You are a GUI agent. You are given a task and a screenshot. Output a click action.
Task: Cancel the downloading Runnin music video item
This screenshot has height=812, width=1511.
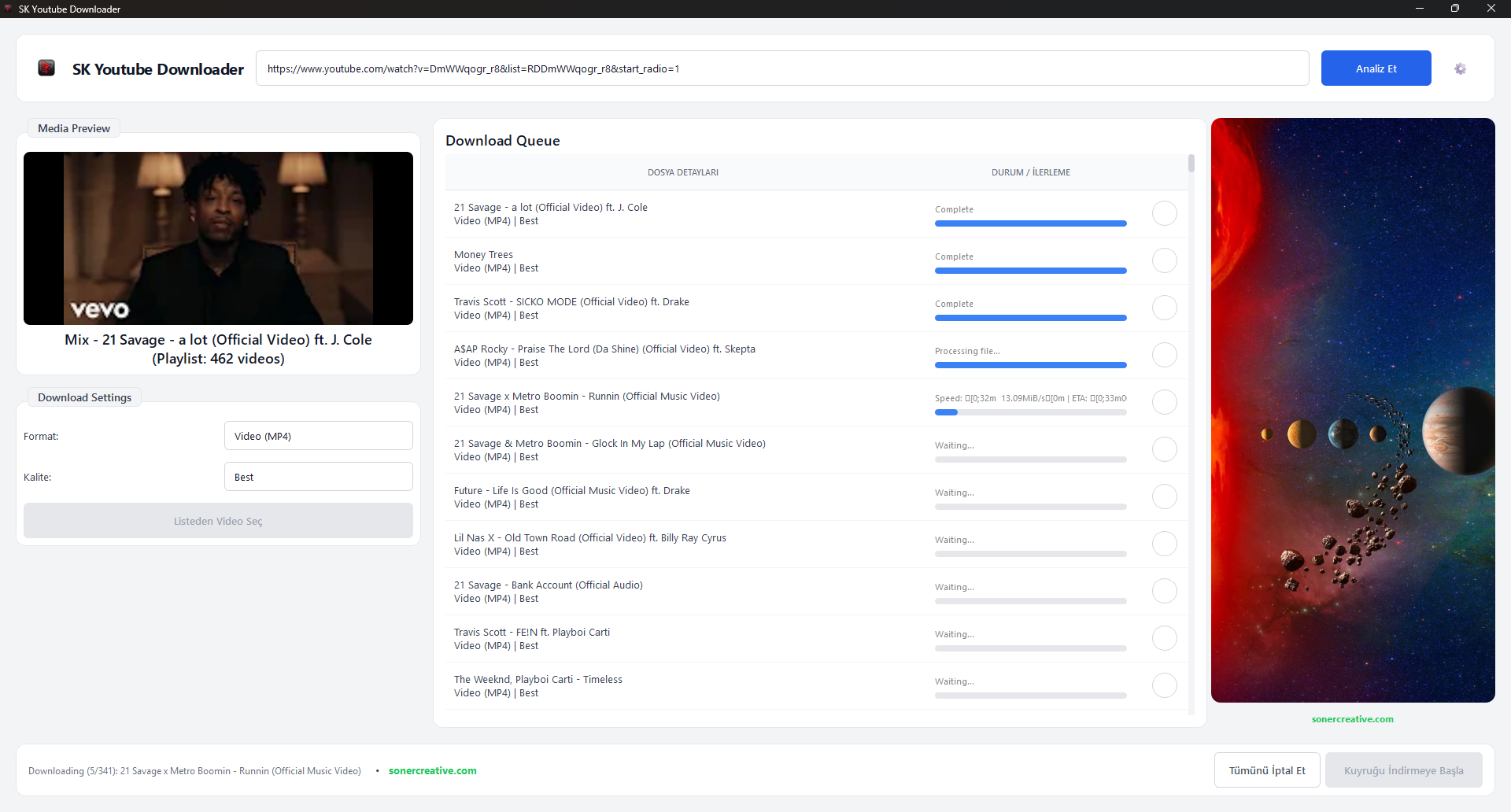coord(1165,402)
